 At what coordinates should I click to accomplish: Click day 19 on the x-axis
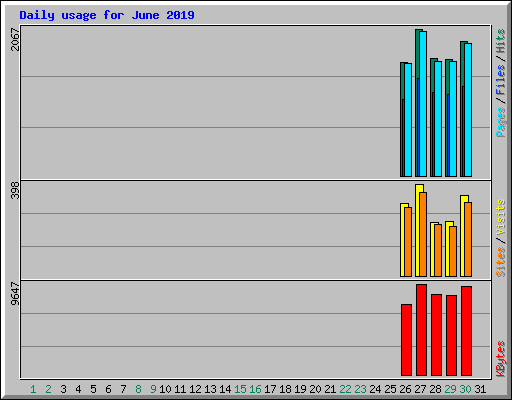300,389
